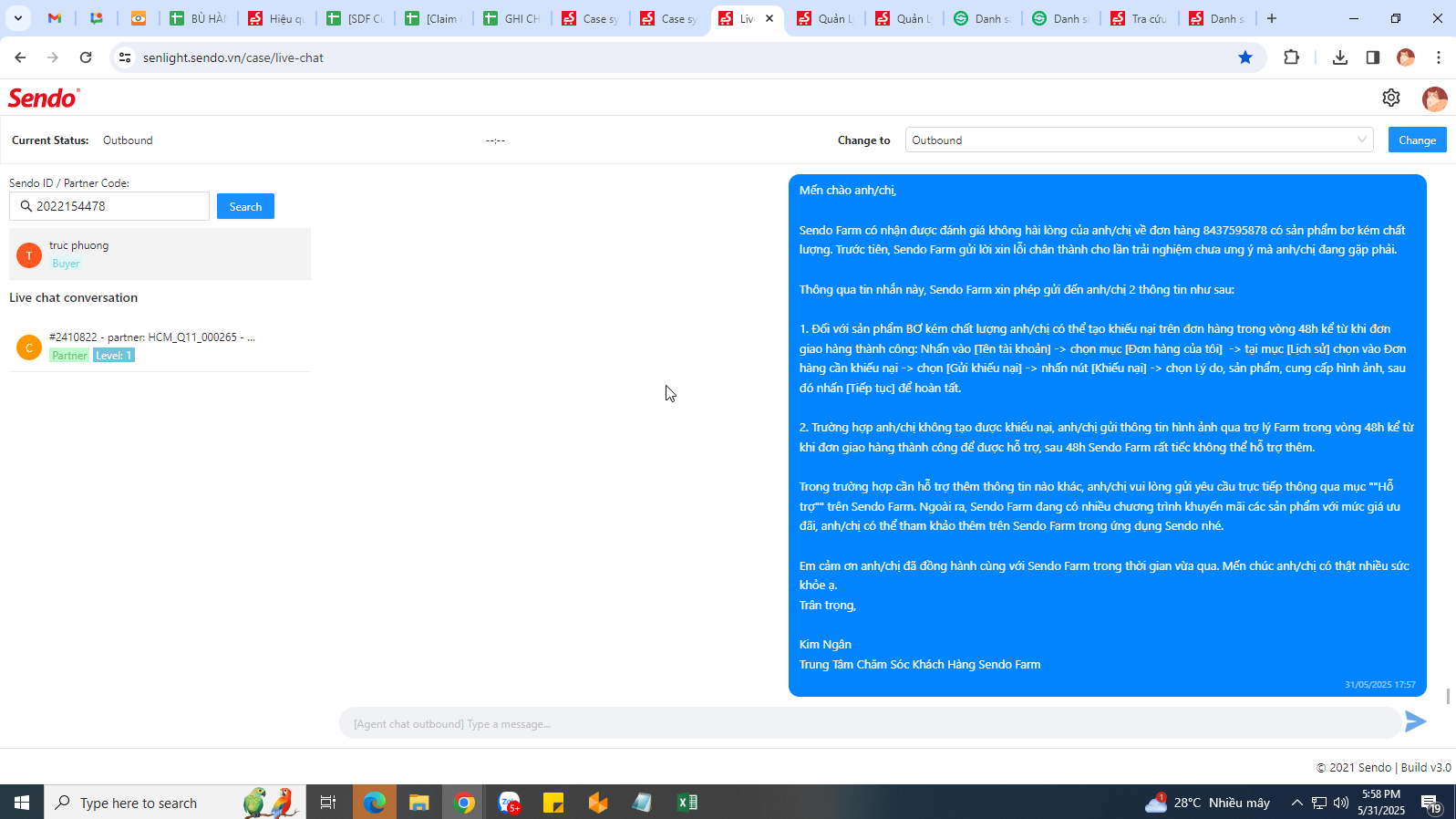Open Windows Start menu
1456x819 pixels.
(x=22, y=803)
